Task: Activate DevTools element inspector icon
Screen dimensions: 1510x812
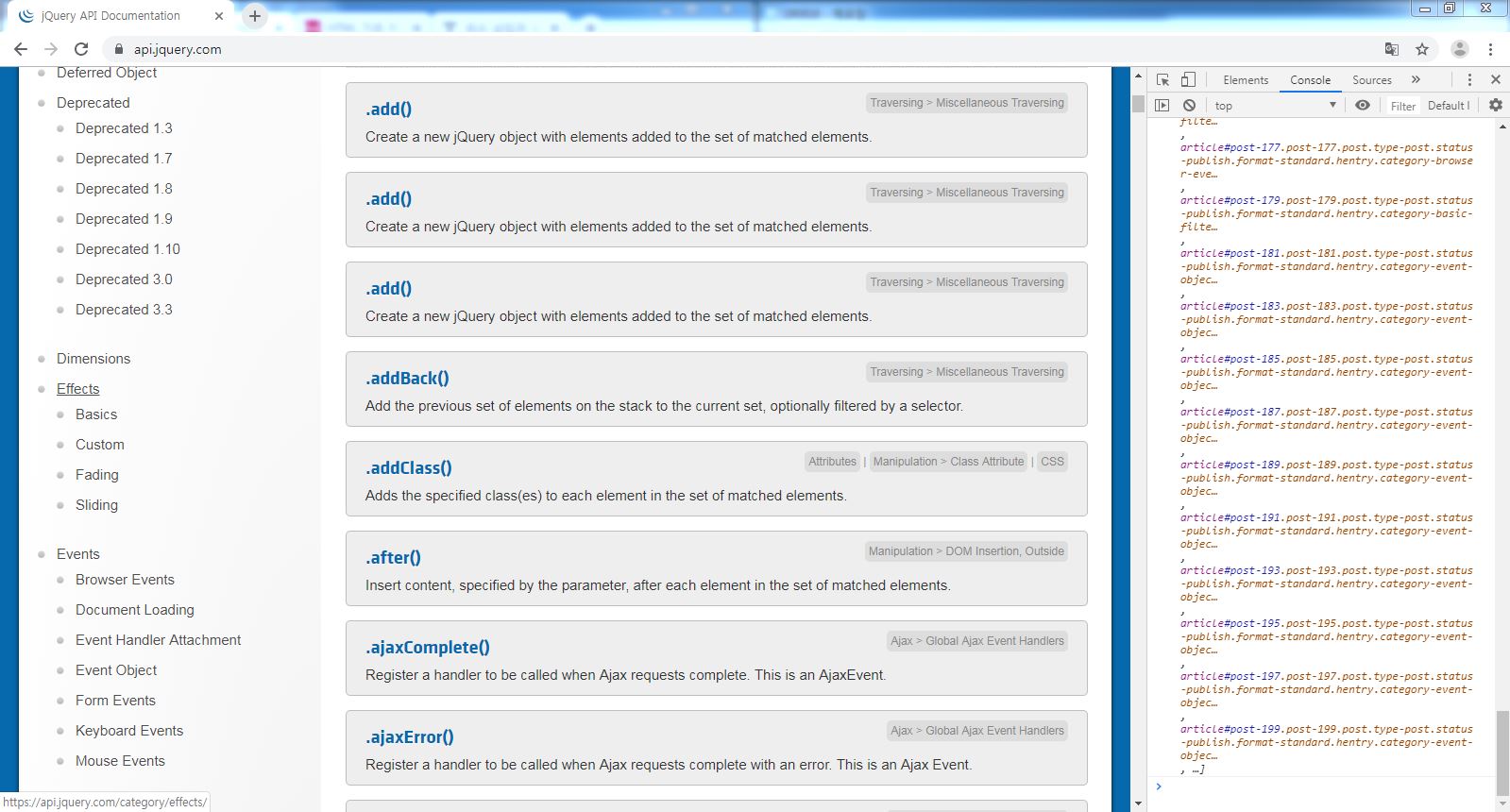Action: [1163, 80]
